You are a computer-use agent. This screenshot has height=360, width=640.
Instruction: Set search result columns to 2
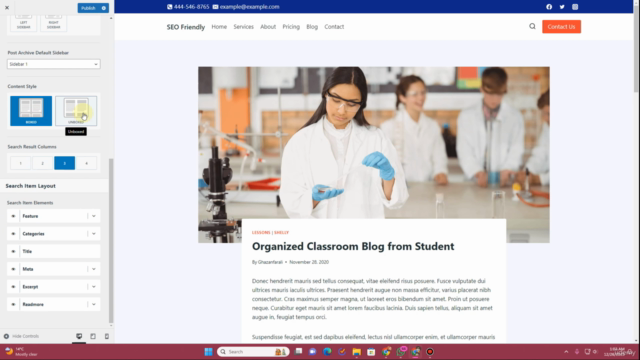42,163
